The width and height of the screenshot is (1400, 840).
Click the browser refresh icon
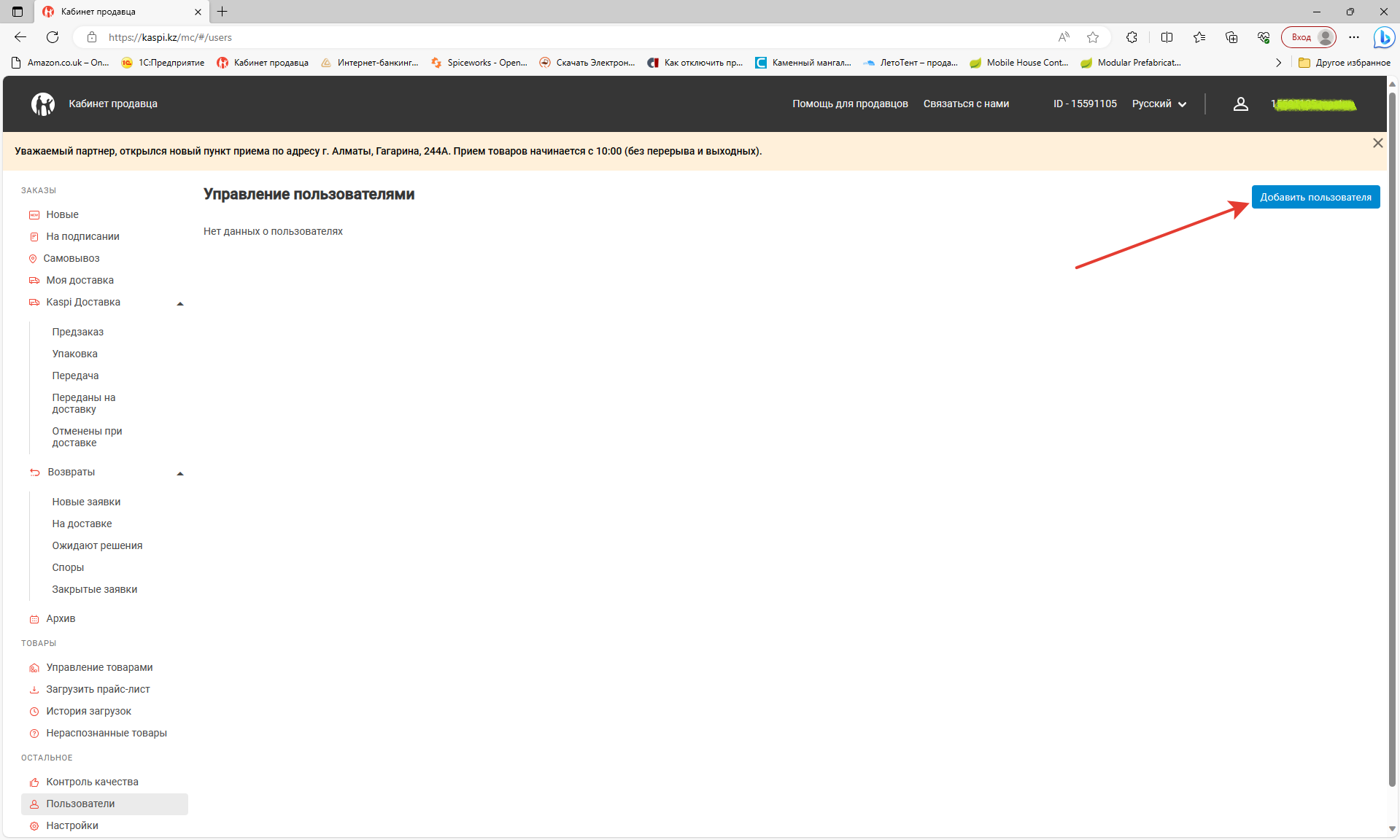coord(53,37)
